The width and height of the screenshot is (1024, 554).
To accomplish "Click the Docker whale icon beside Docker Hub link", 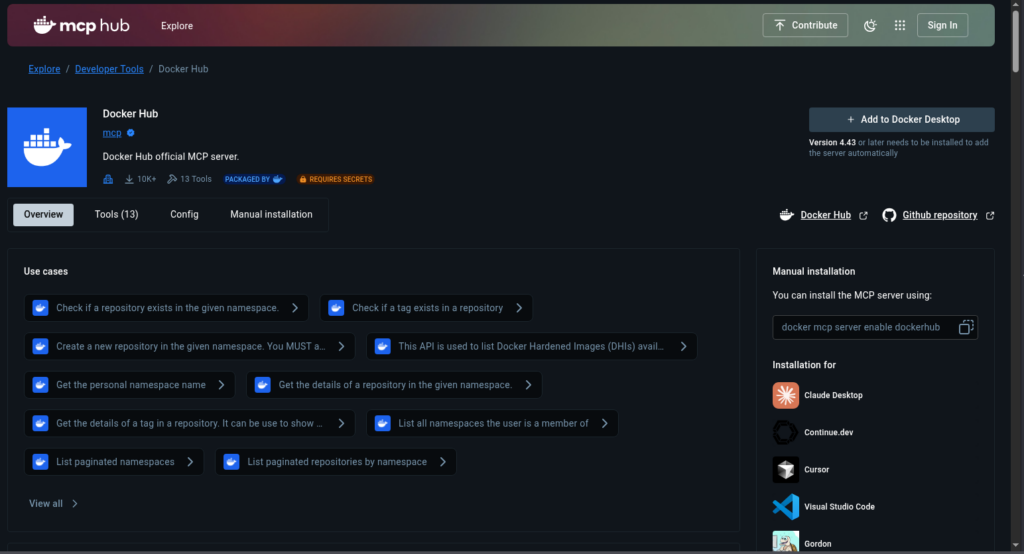I will pyautogui.click(x=786, y=215).
